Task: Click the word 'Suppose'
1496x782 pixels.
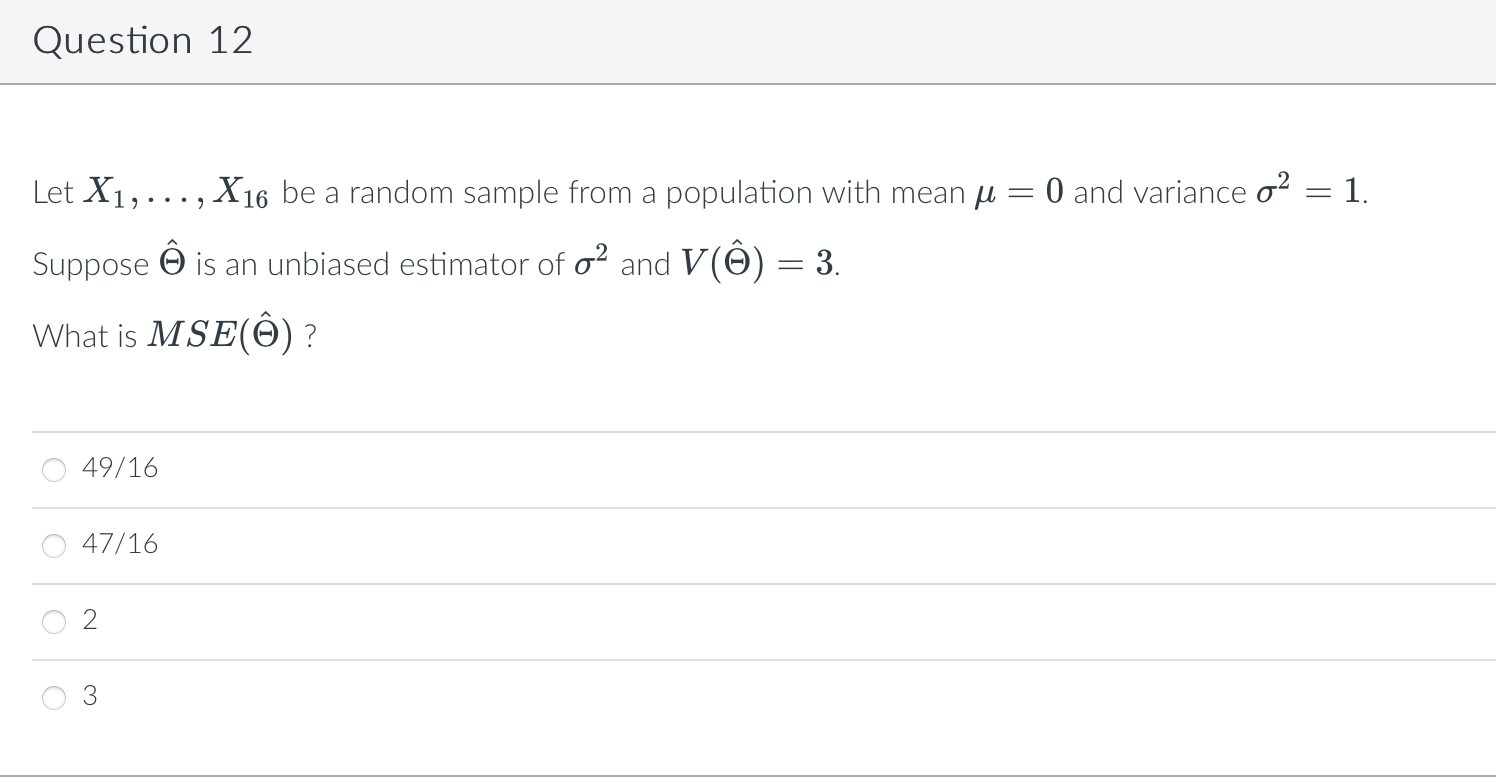Action: (91, 266)
